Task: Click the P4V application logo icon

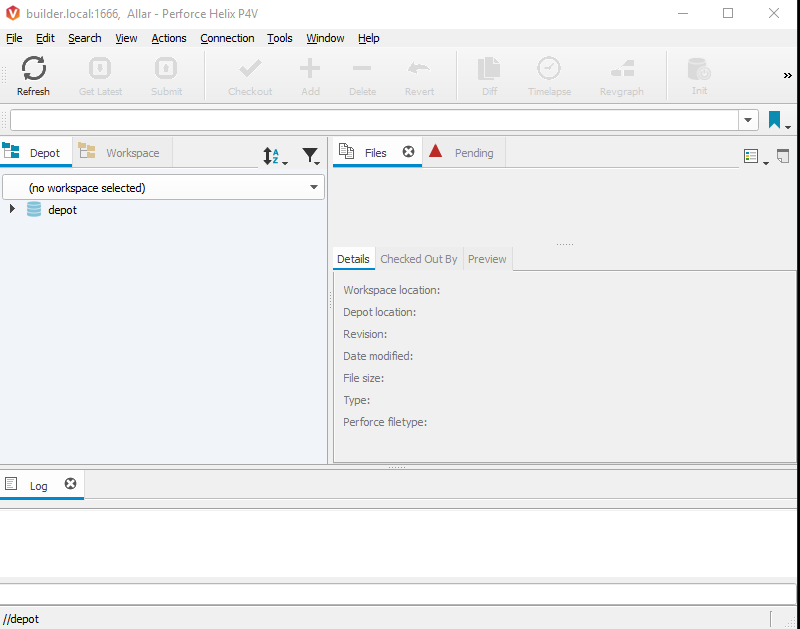Action: point(13,13)
